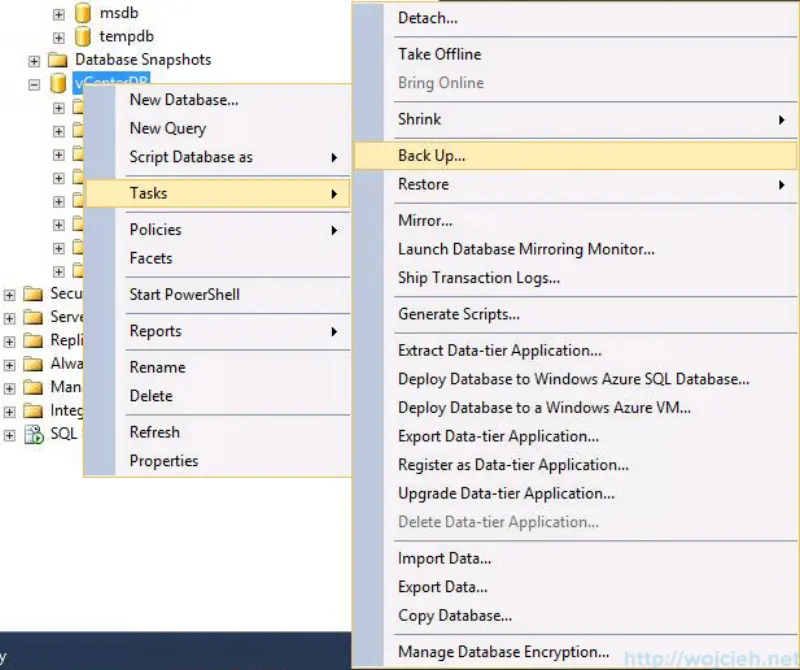Screen dimensions: 800x670
Task: Select the tempdb database icon
Action: [x=84, y=36]
